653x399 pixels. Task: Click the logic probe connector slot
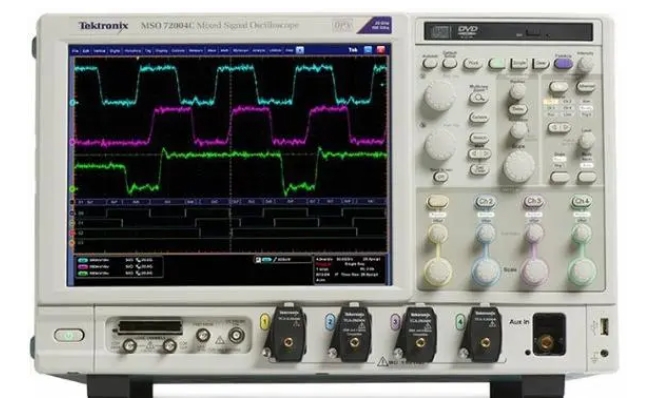(150, 327)
